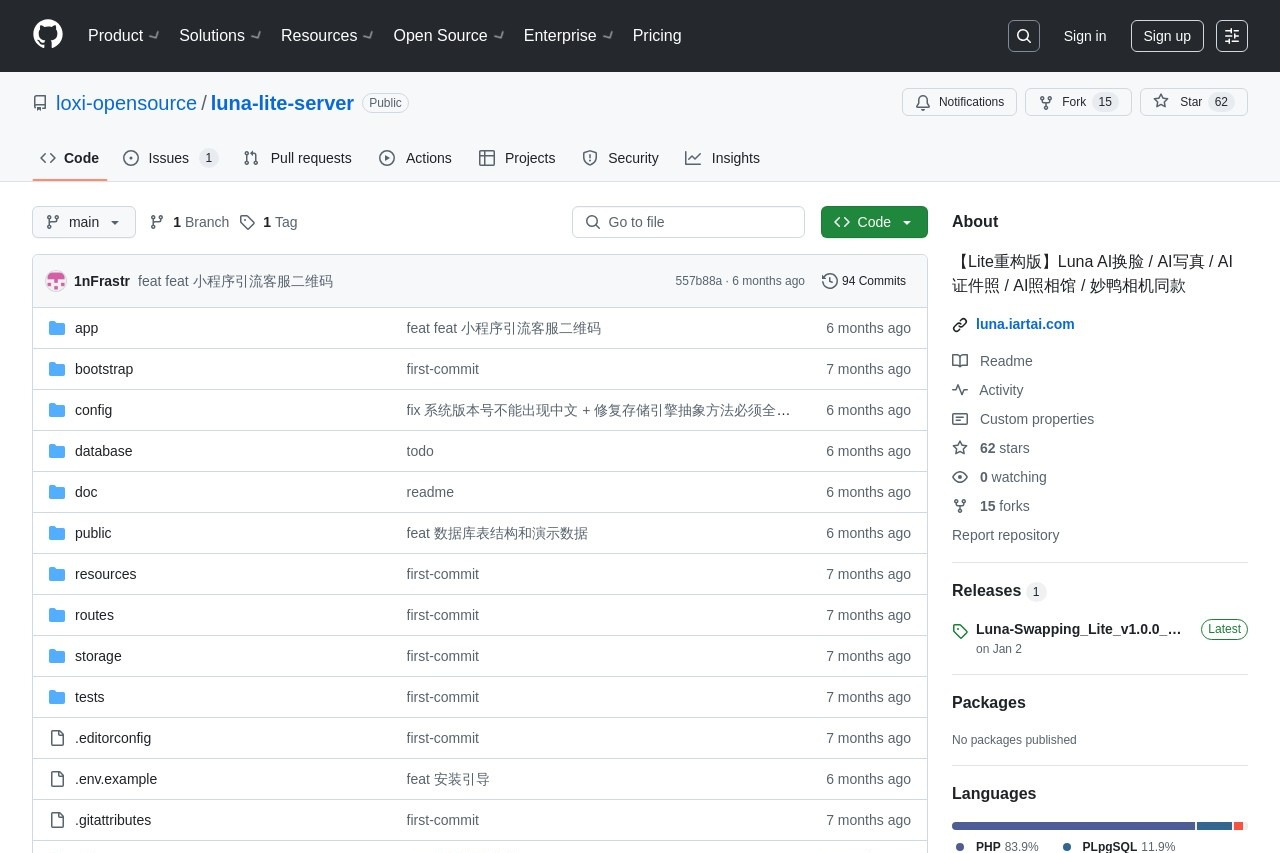Star the repository
This screenshot has width=1280, height=853.
coord(1194,102)
